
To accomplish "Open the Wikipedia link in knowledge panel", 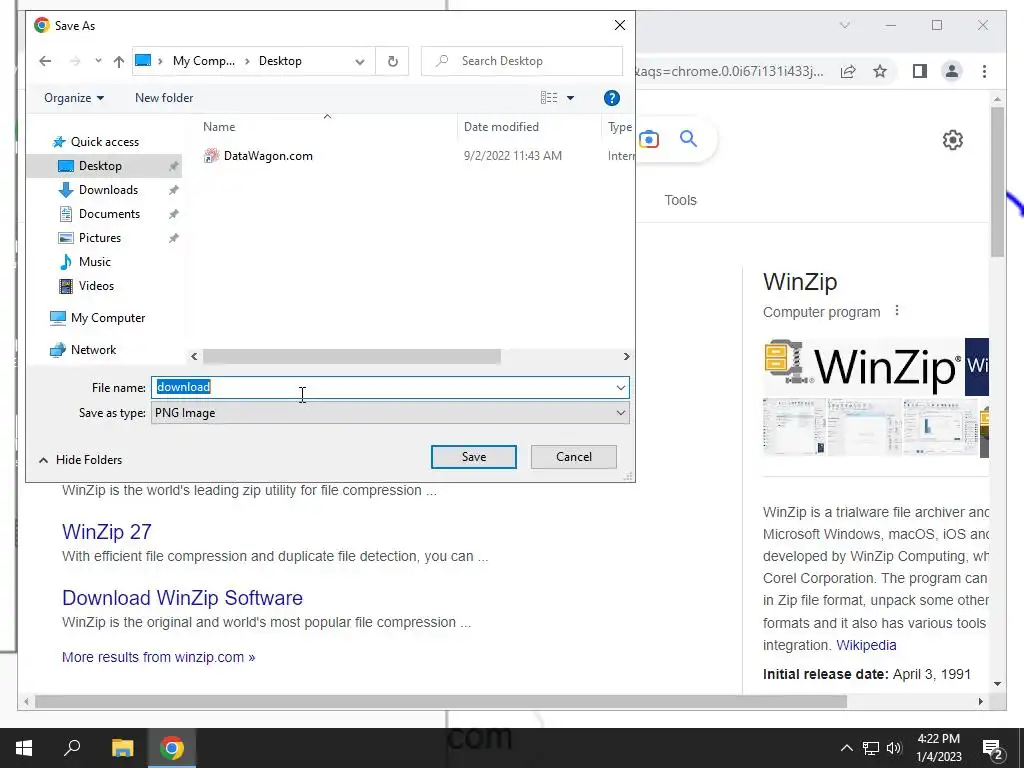I will [x=866, y=645].
